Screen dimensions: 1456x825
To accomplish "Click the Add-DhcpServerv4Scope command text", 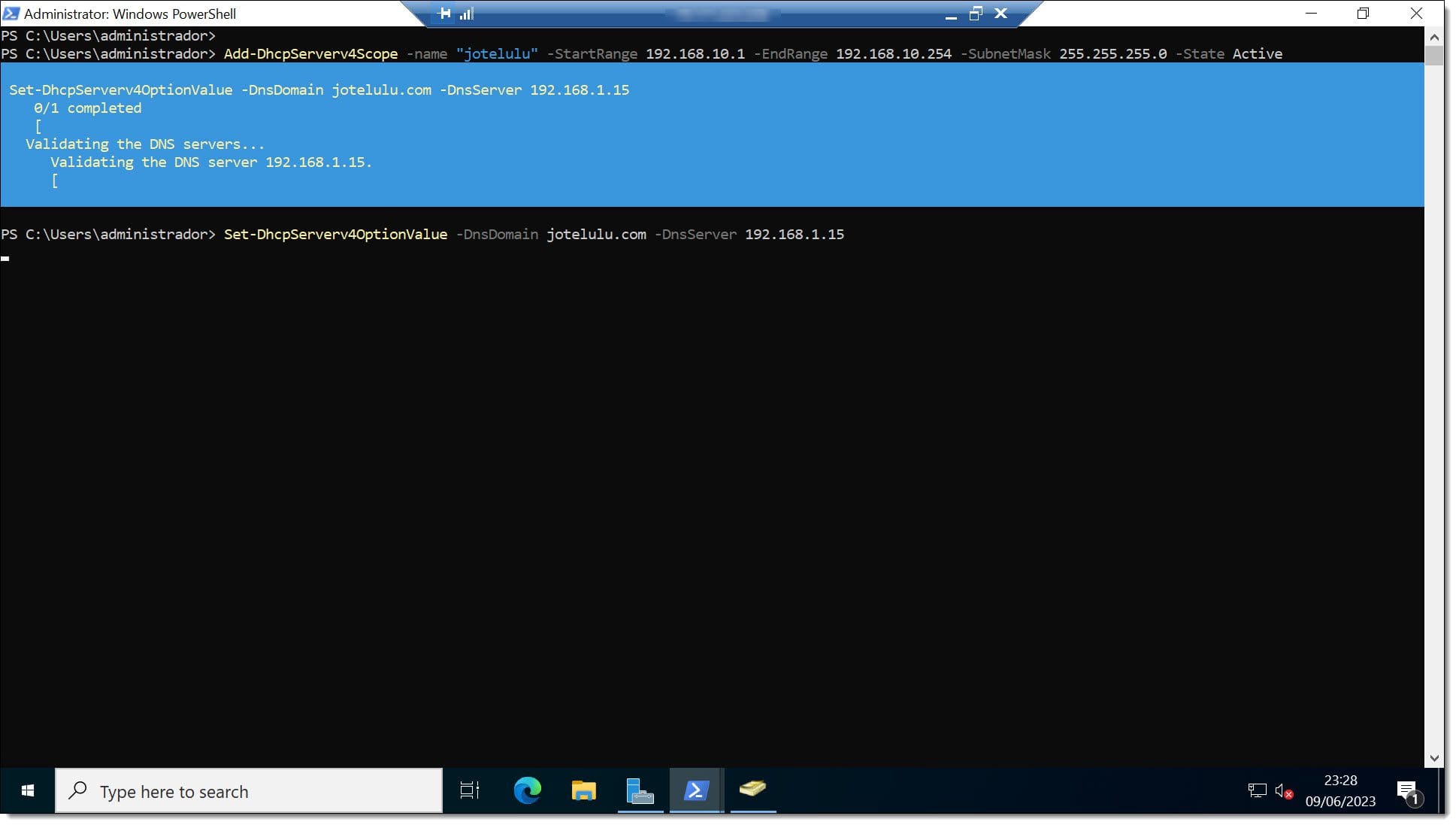I will point(310,54).
